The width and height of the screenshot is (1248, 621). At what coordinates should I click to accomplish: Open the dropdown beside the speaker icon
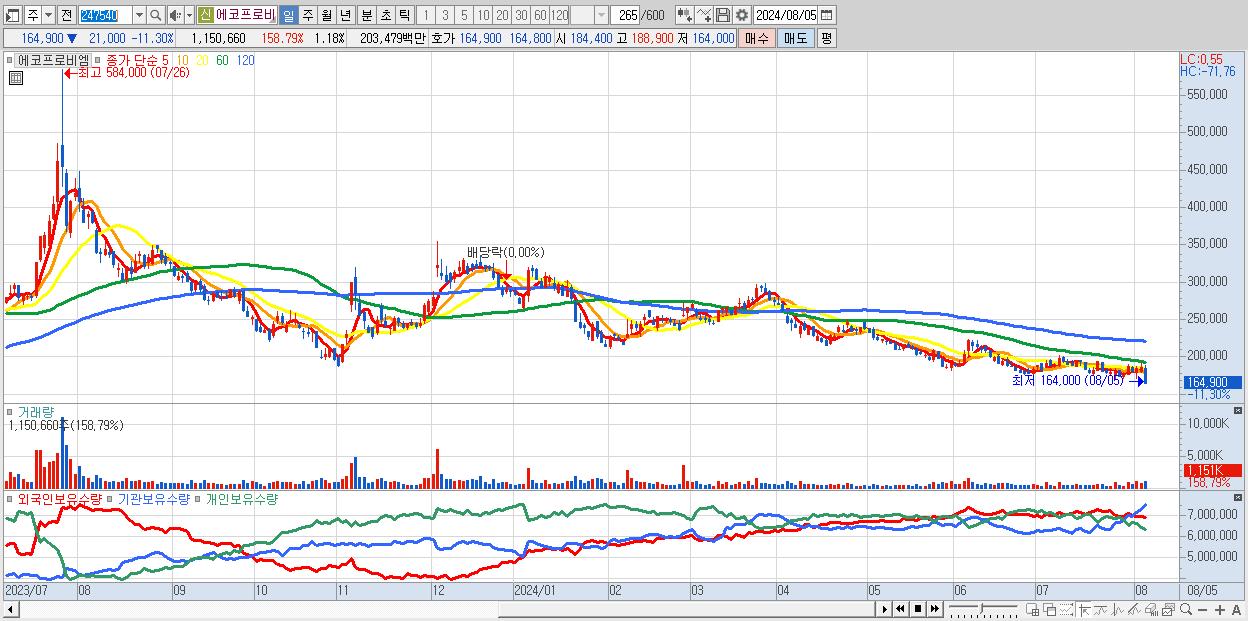click(x=189, y=15)
